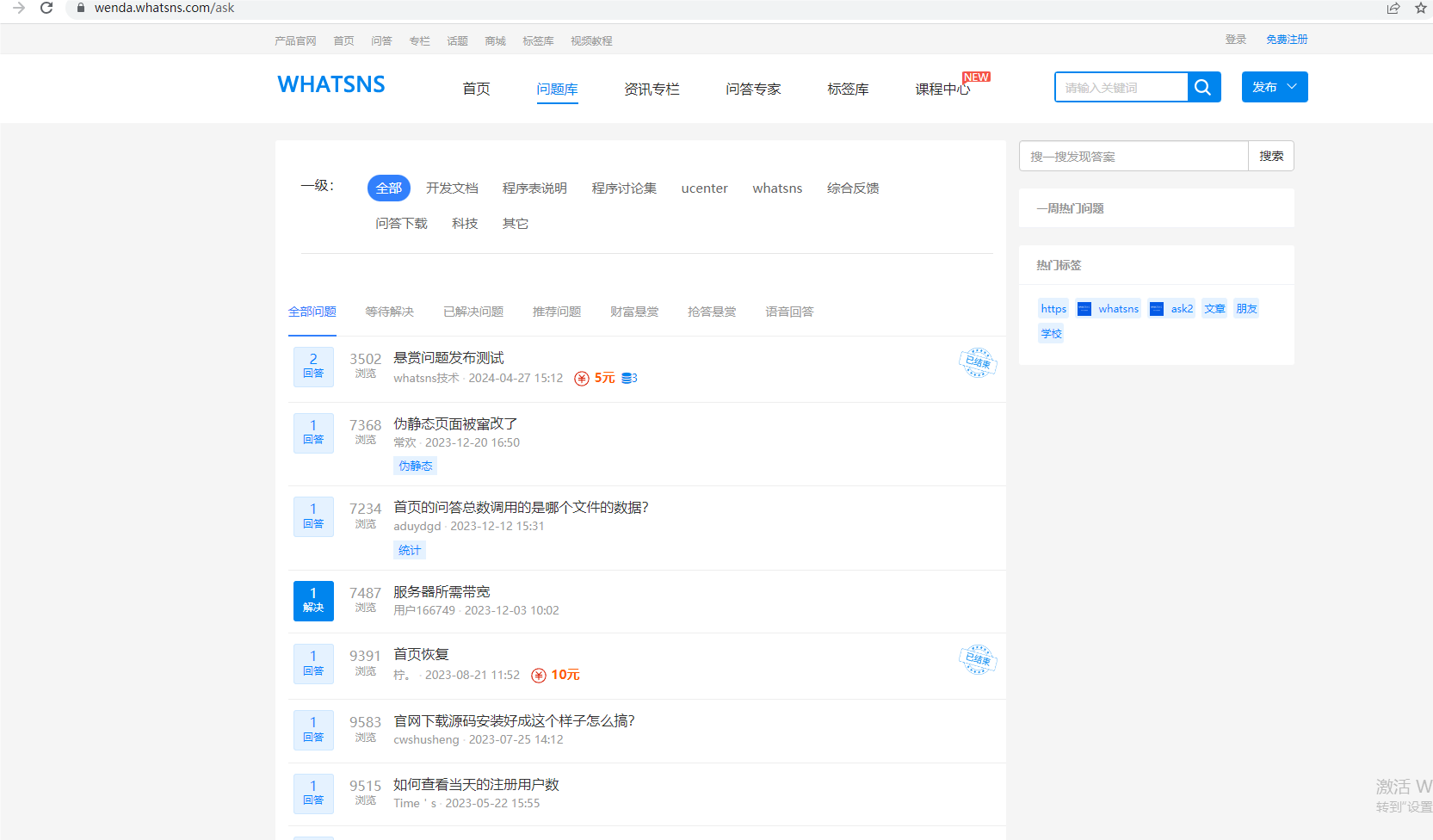1433x840 pixels.
Task: Click the 伪静态 tag under the question
Action: [x=416, y=466]
